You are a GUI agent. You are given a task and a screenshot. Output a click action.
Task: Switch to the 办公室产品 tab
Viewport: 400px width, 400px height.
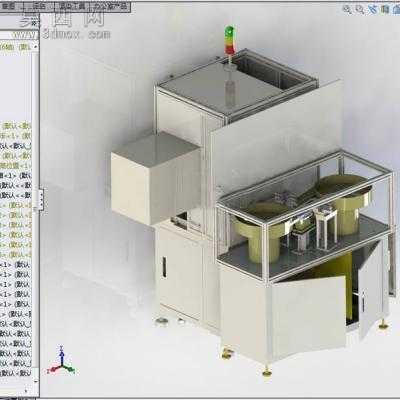point(110,7)
